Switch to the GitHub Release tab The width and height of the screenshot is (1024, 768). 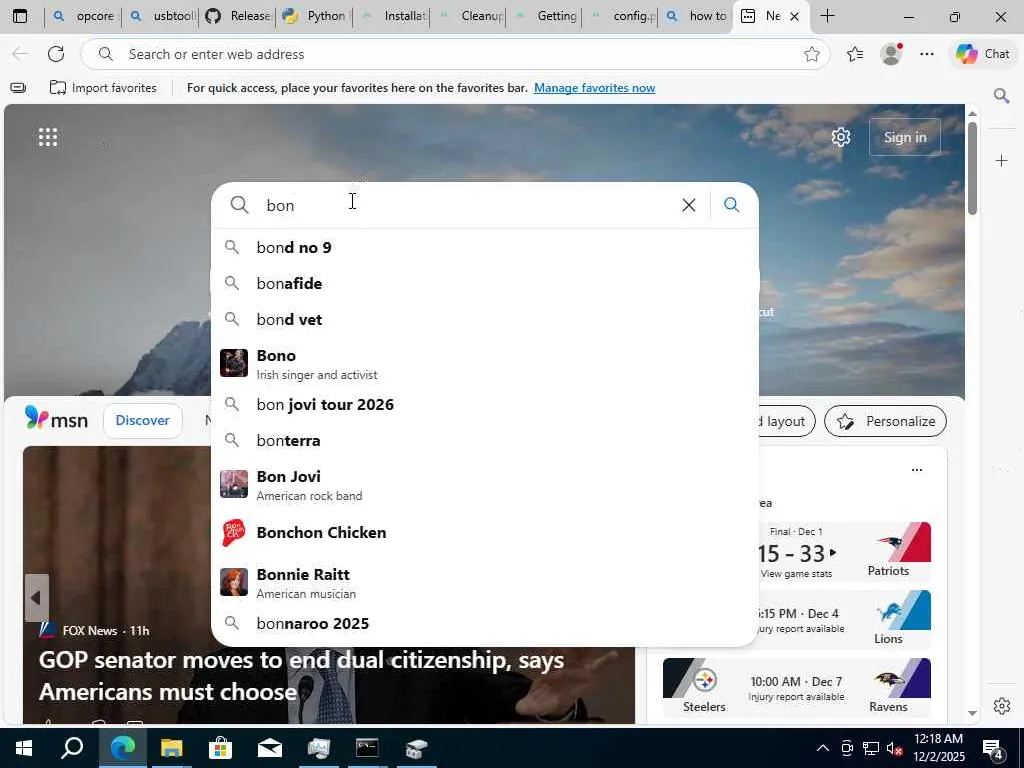tap(237, 16)
